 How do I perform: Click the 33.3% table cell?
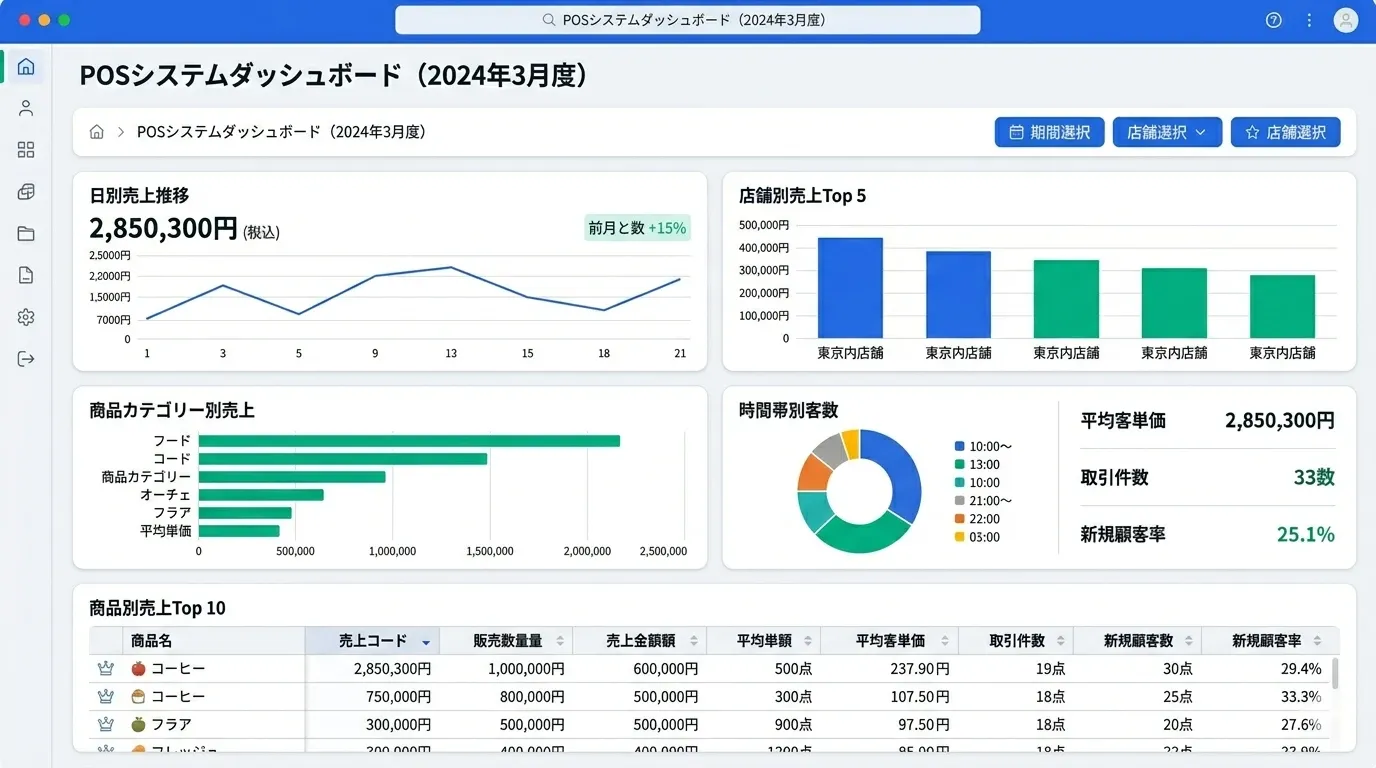[x=1300, y=697]
